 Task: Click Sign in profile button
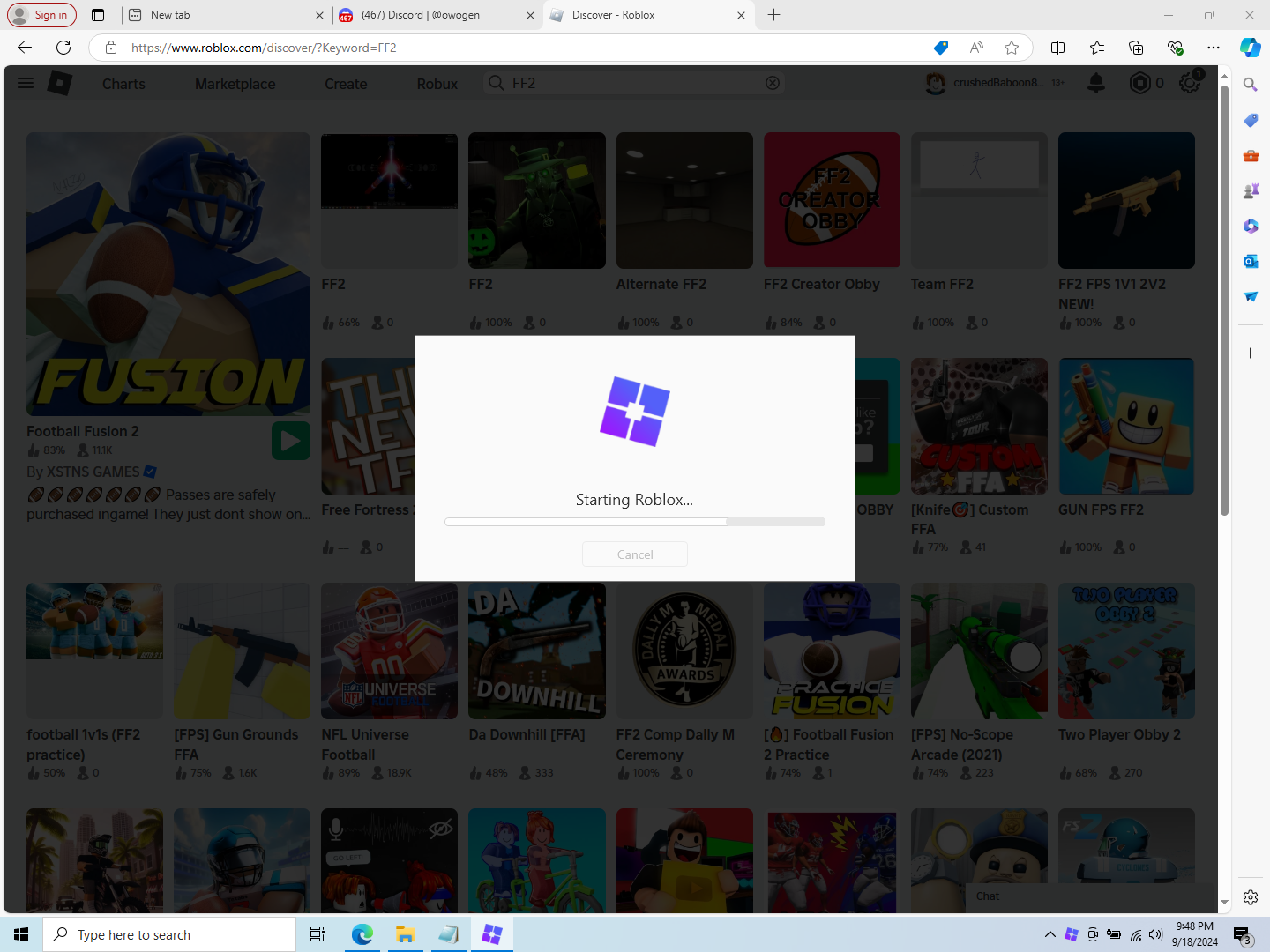pos(41,15)
